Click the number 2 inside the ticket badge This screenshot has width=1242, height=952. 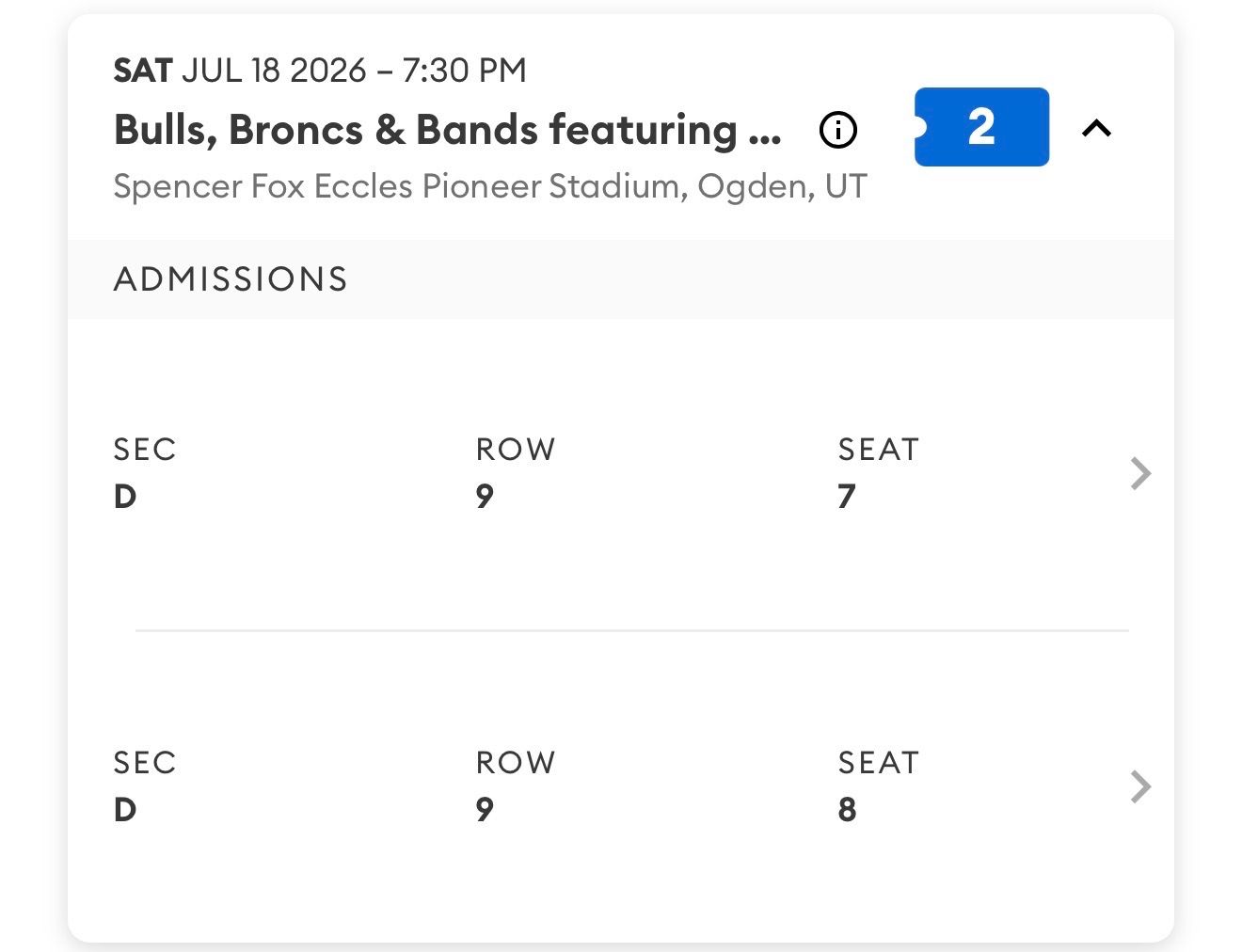pyautogui.click(x=981, y=127)
